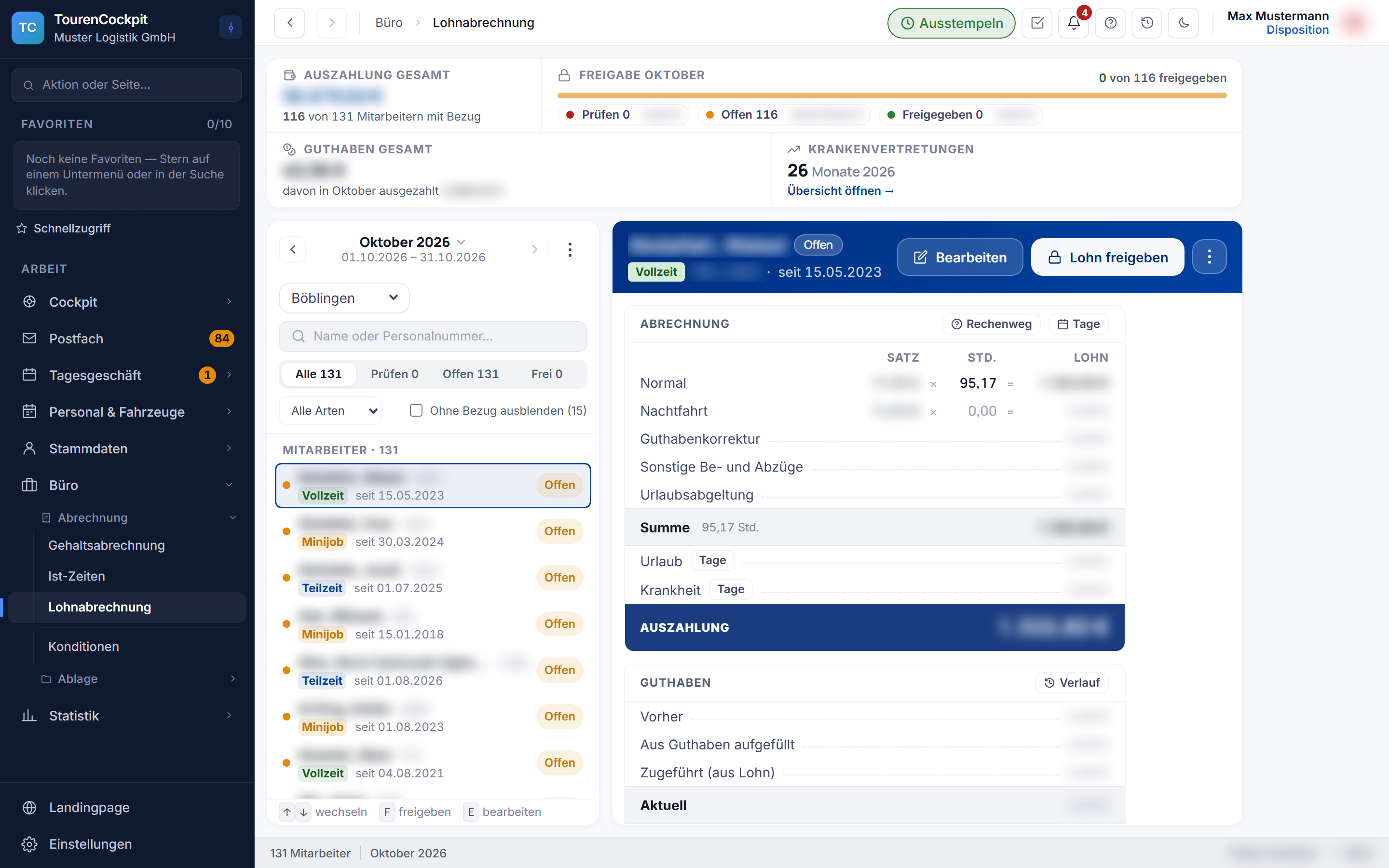Open the Übersicht öffnen link

pos(840,190)
